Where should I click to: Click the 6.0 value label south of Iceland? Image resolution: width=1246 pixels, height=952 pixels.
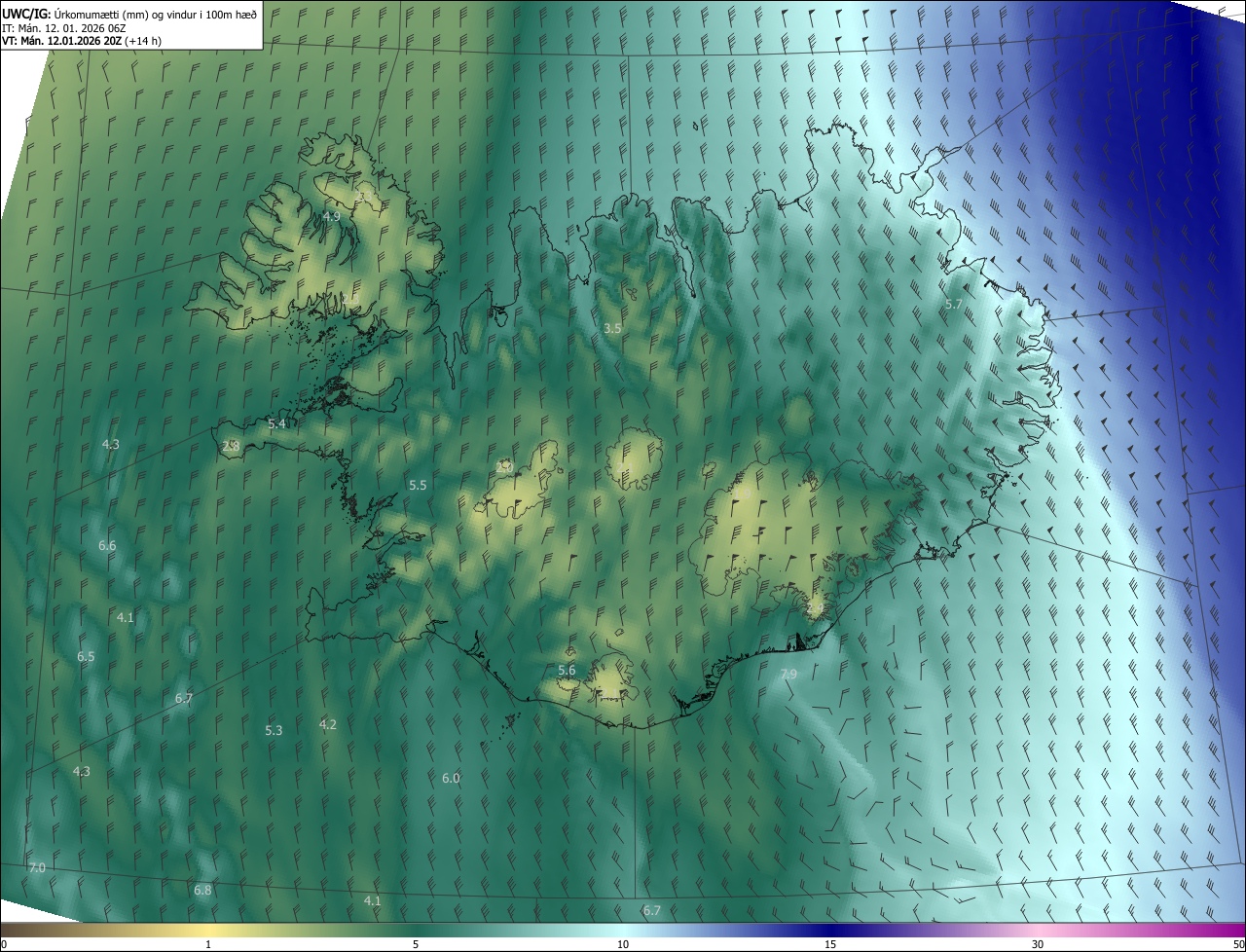pyautogui.click(x=451, y=778)
